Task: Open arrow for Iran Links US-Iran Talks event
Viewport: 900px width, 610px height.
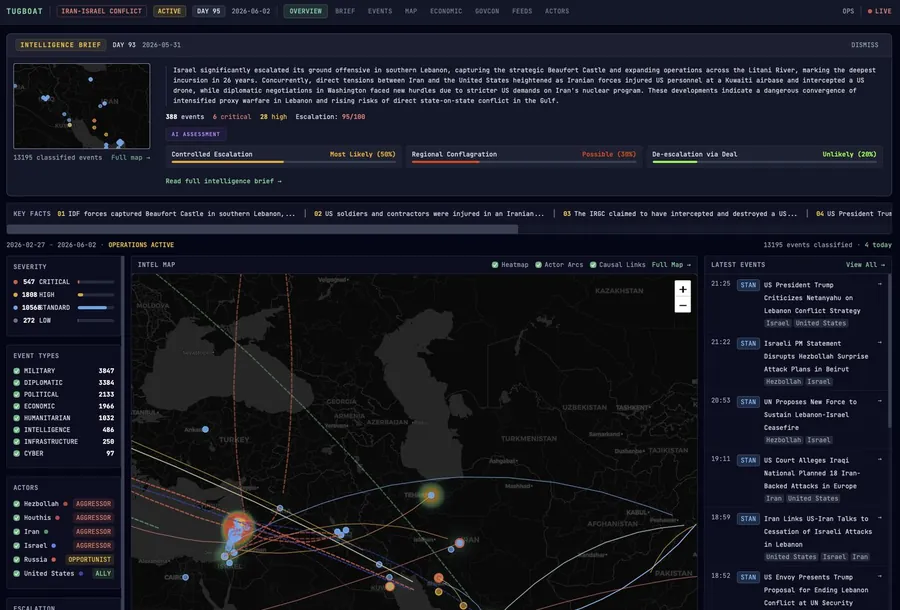Action: (879, 518)
